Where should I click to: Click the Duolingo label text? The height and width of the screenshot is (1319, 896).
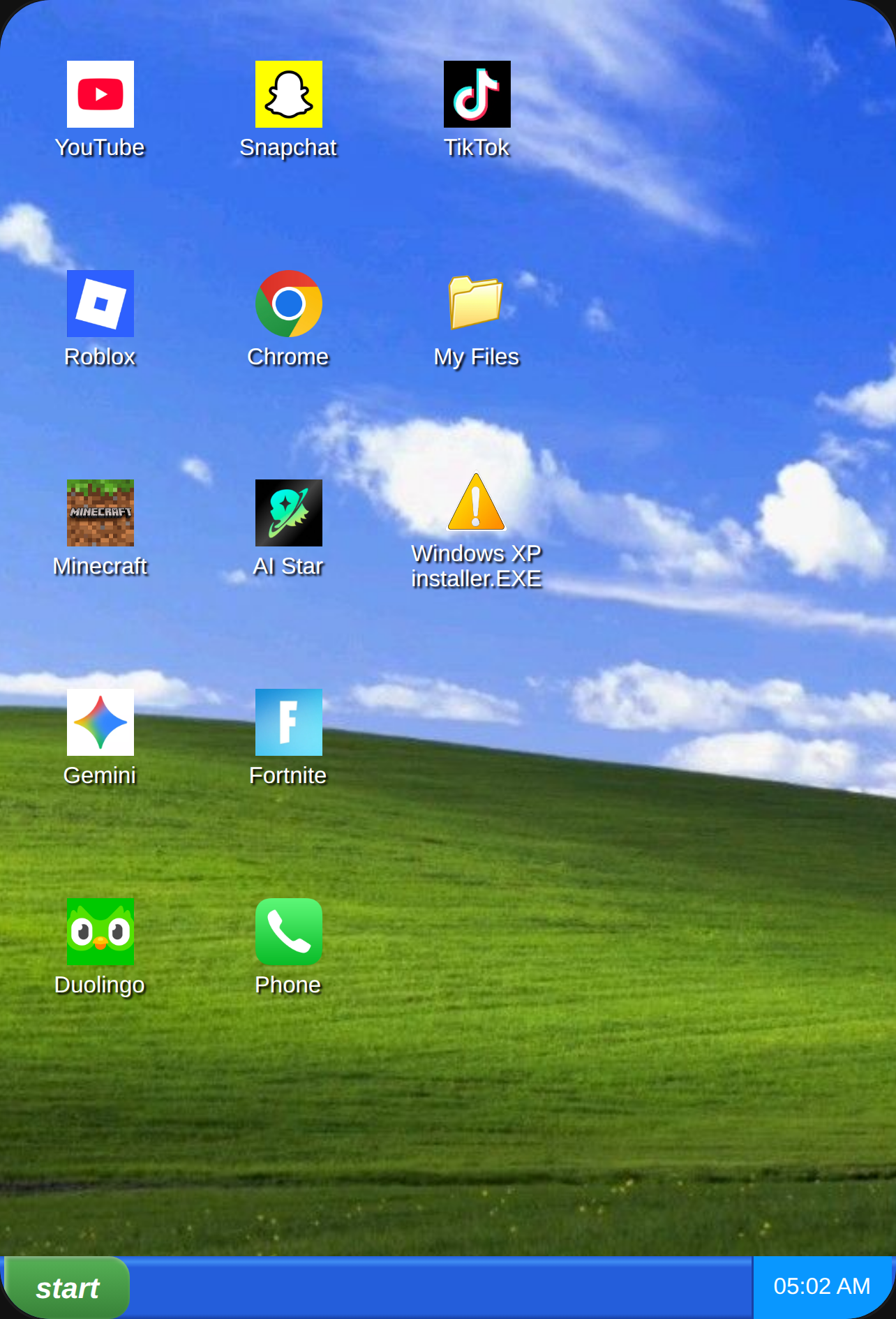[x=100, y=985]
